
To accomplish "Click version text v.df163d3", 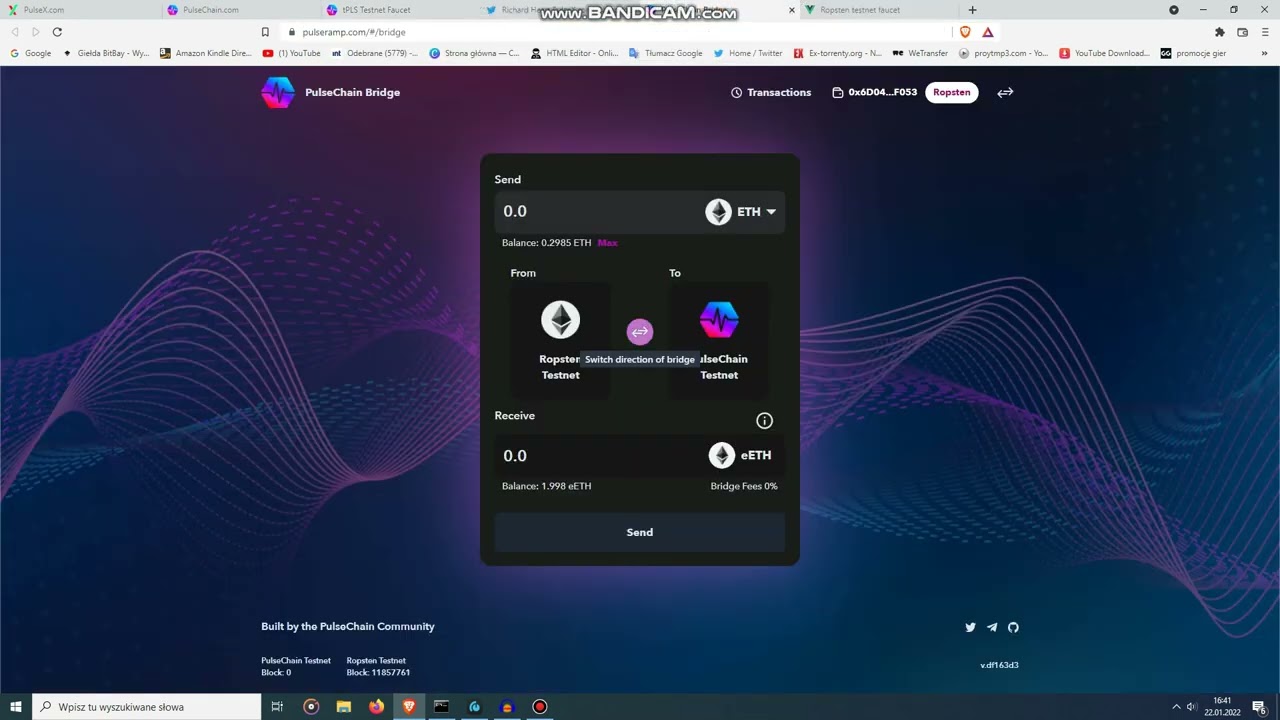I will [x=999, y=665].
